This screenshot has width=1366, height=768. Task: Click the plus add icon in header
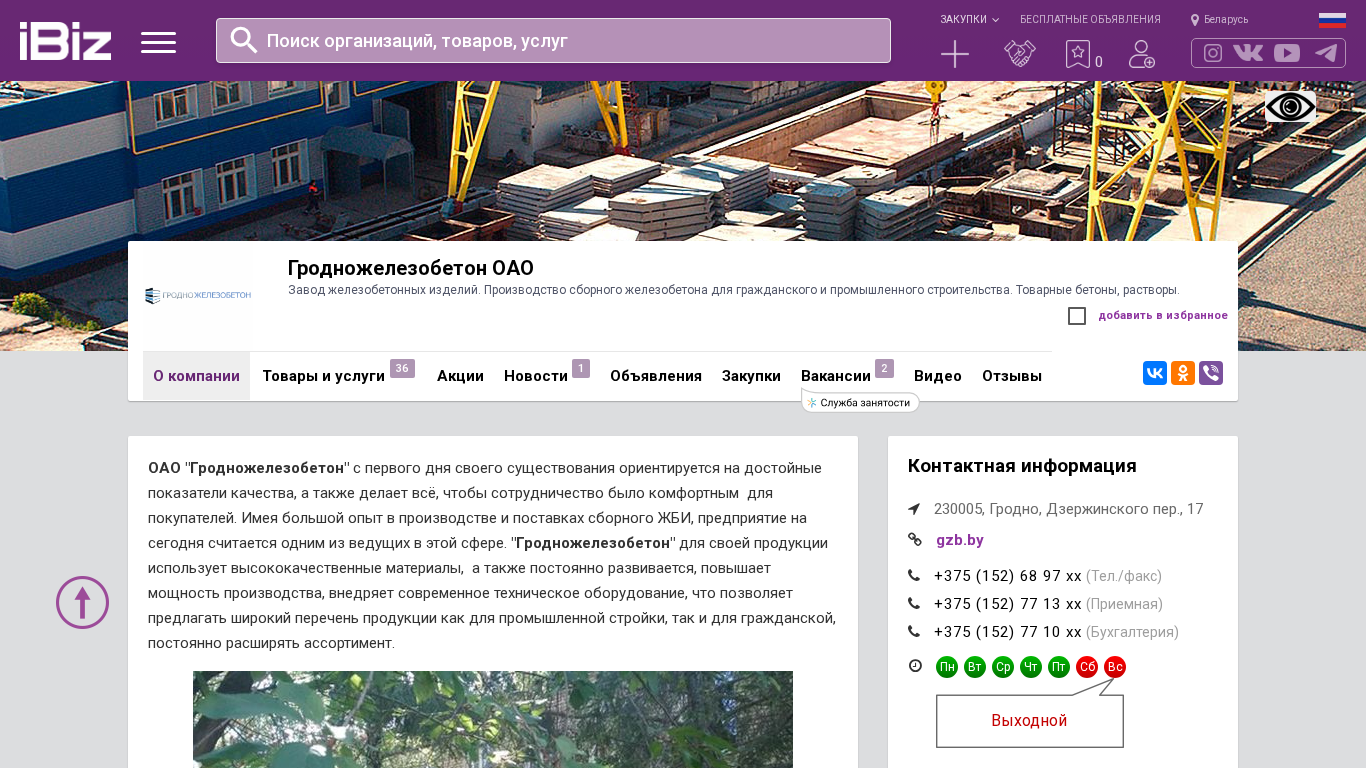955,54
